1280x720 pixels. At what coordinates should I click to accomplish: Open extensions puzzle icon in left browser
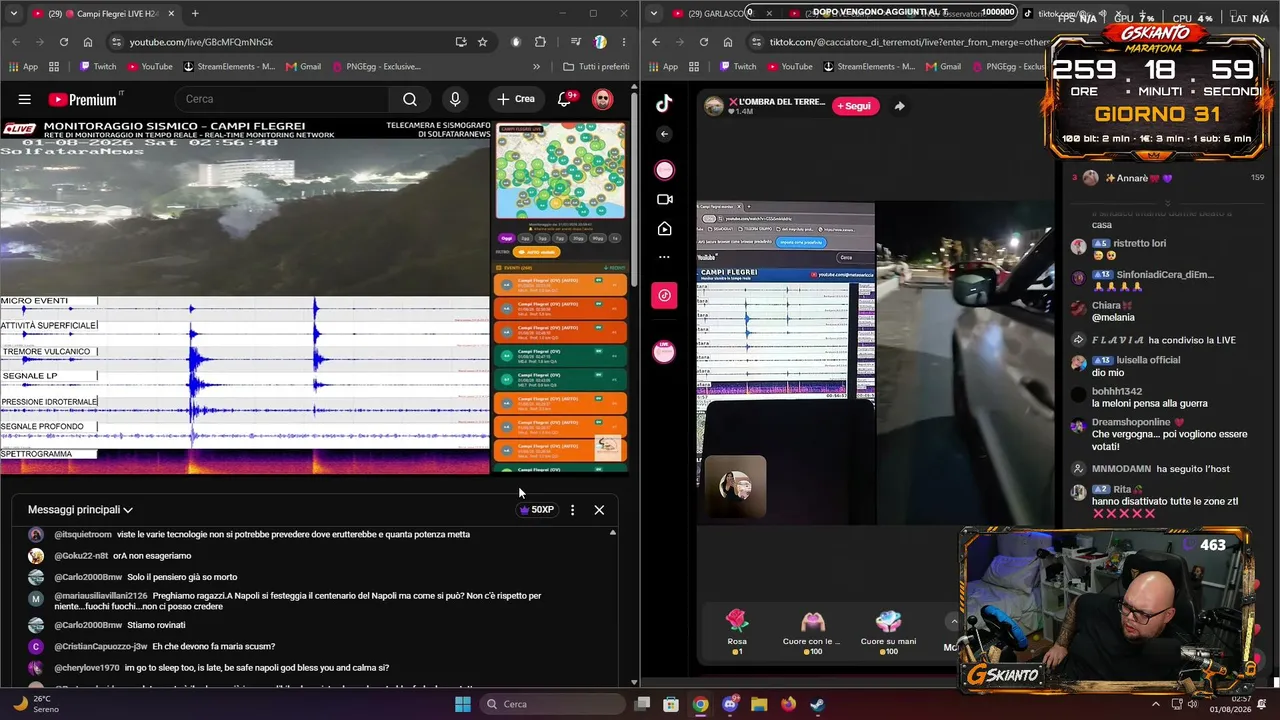541,42
